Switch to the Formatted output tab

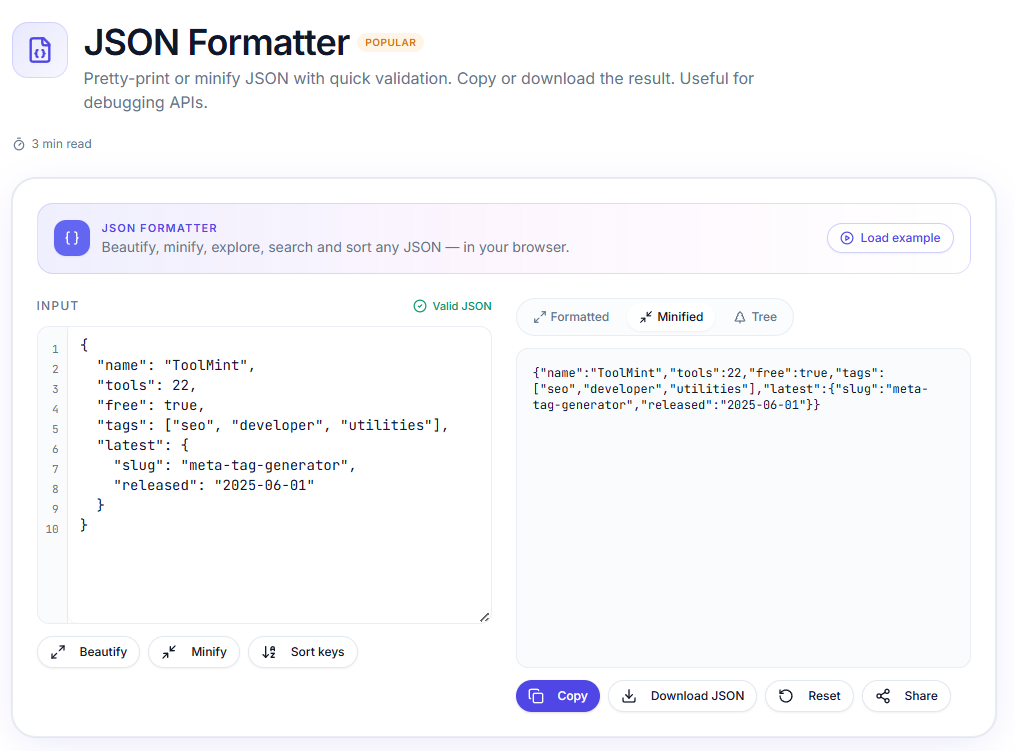tap(571, 317)
